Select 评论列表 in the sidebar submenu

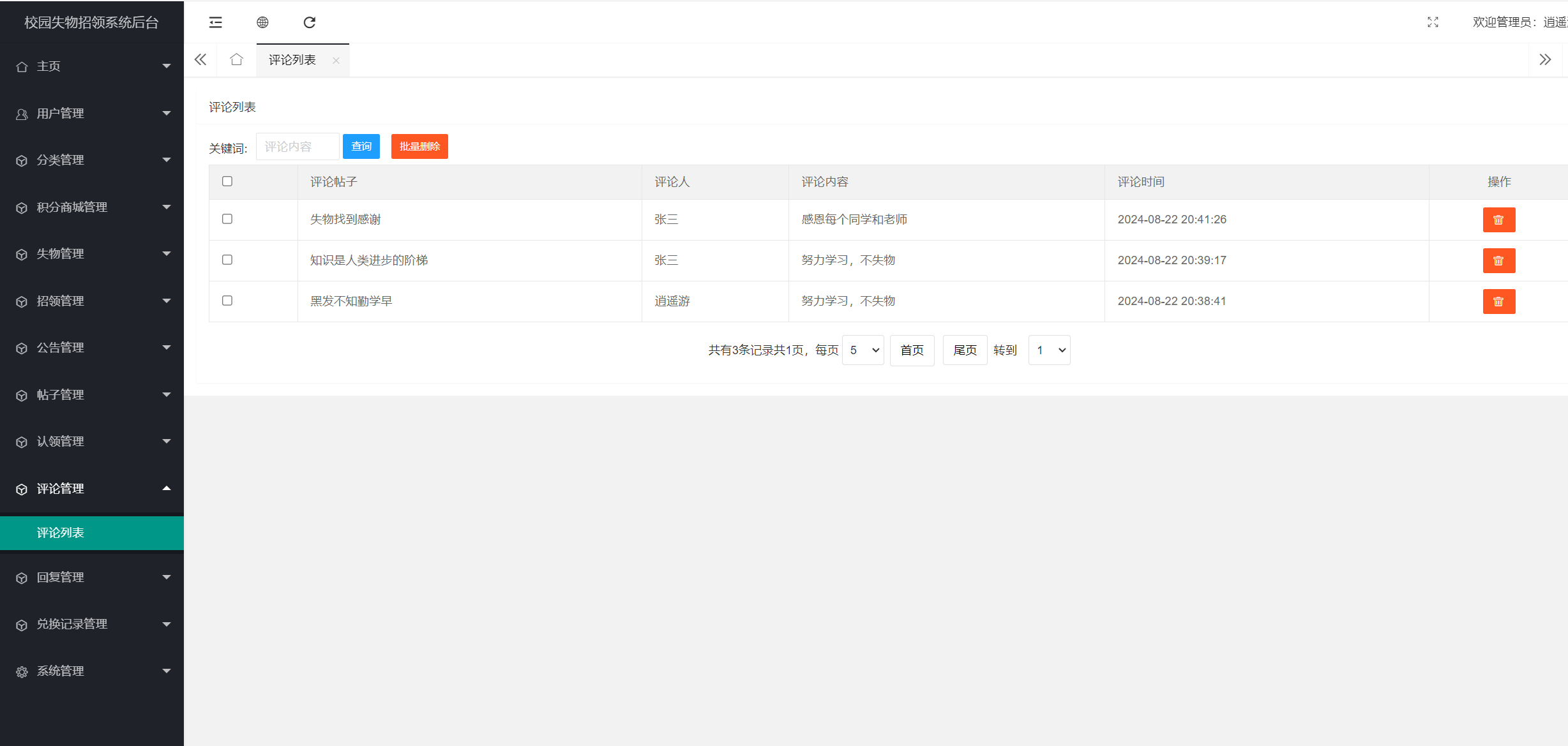pos(92,533)
